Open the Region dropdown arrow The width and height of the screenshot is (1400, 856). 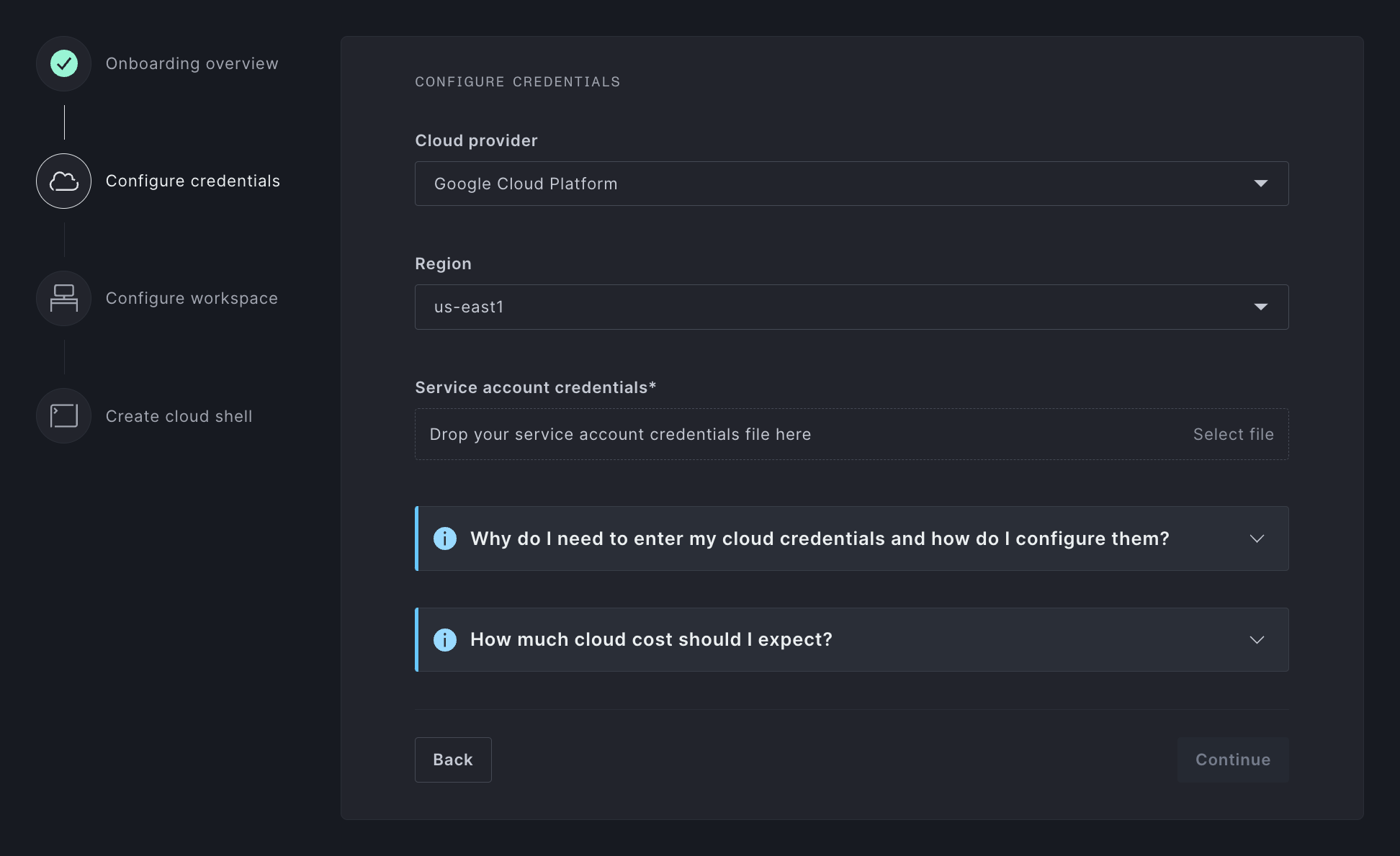click(1260, 307)
